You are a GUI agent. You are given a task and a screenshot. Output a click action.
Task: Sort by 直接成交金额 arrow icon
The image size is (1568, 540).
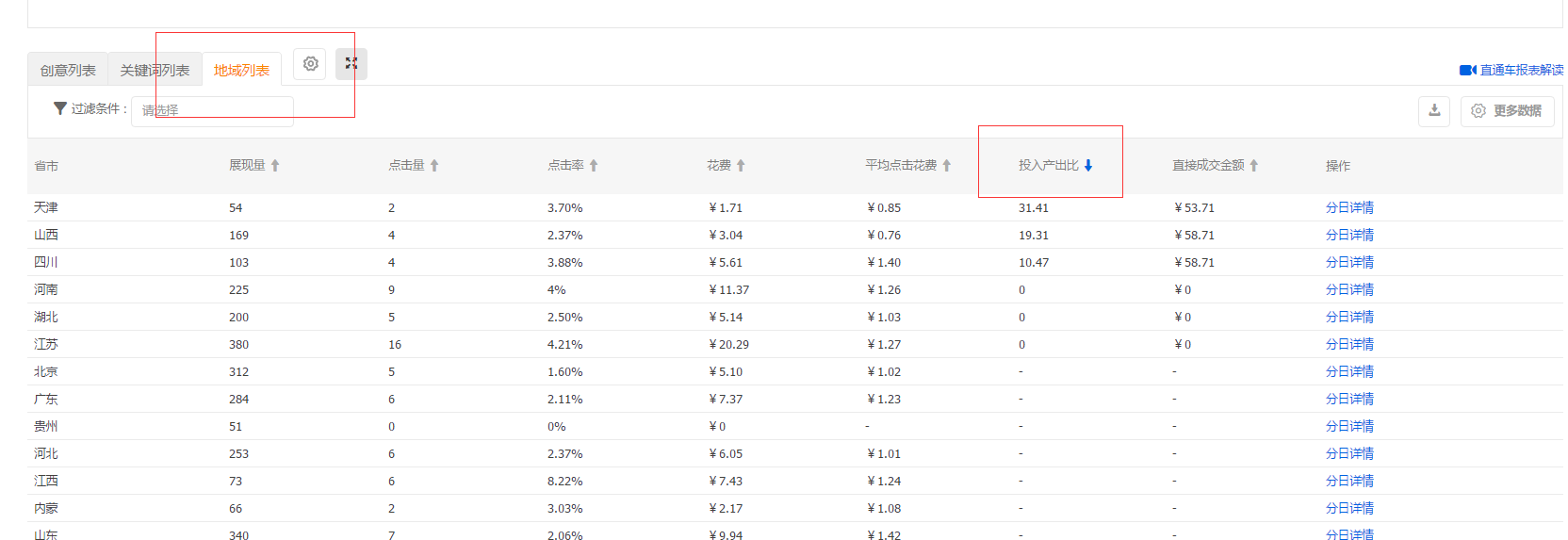click(x=1254, y=166)
